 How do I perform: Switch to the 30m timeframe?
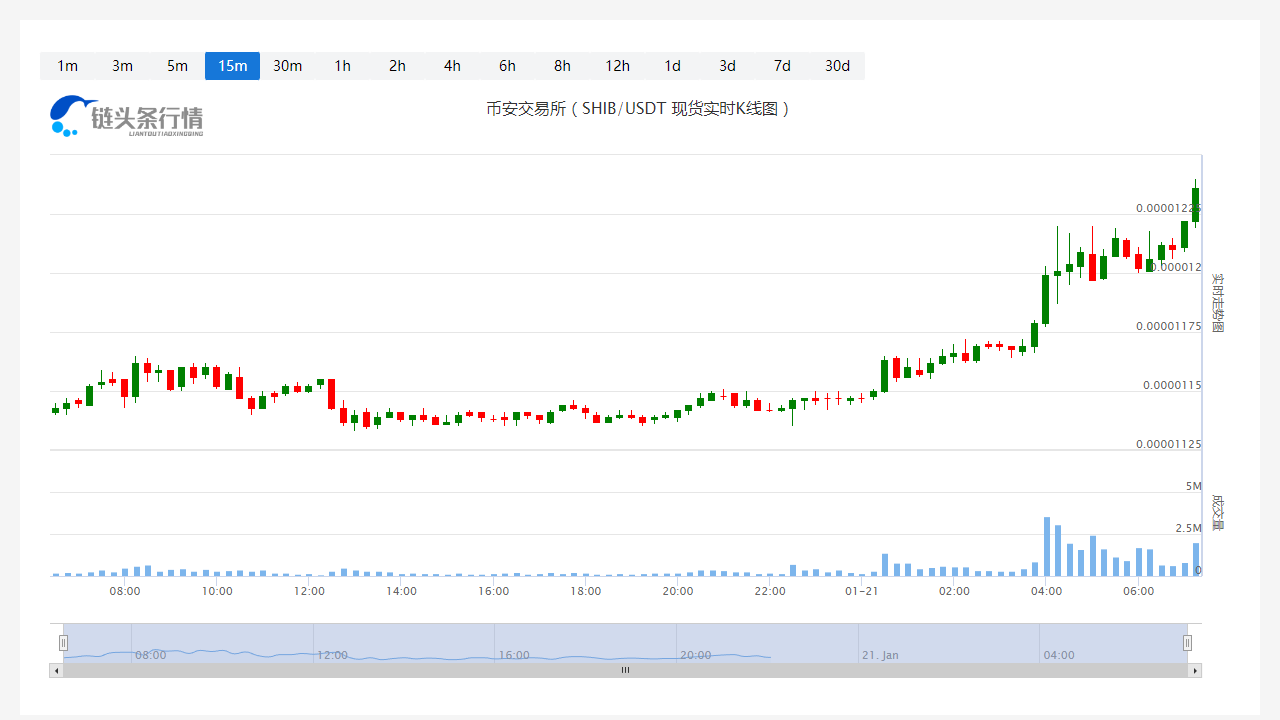[x=287, y=66]
